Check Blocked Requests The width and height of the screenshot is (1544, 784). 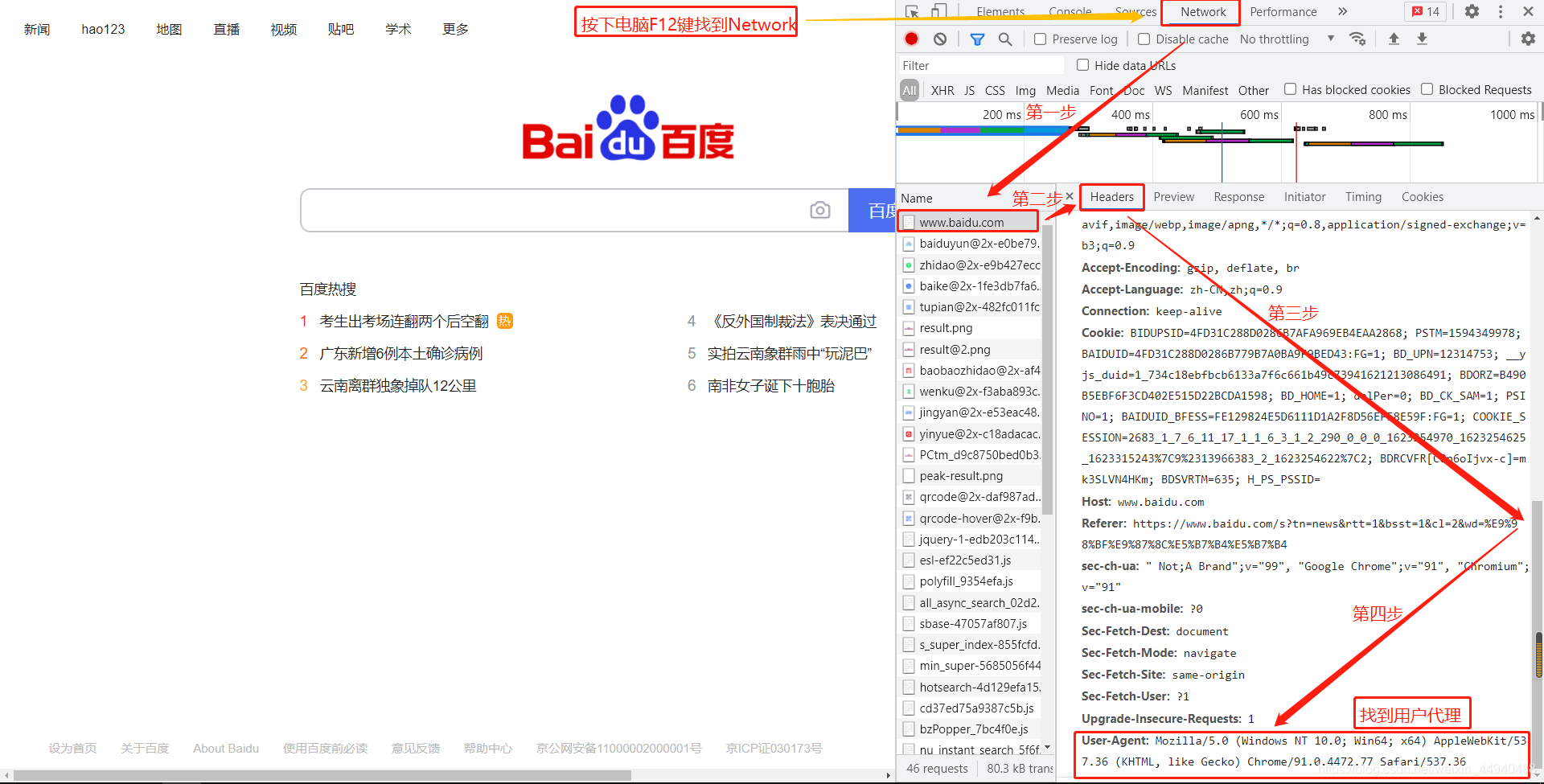(x=1427, y=89)
